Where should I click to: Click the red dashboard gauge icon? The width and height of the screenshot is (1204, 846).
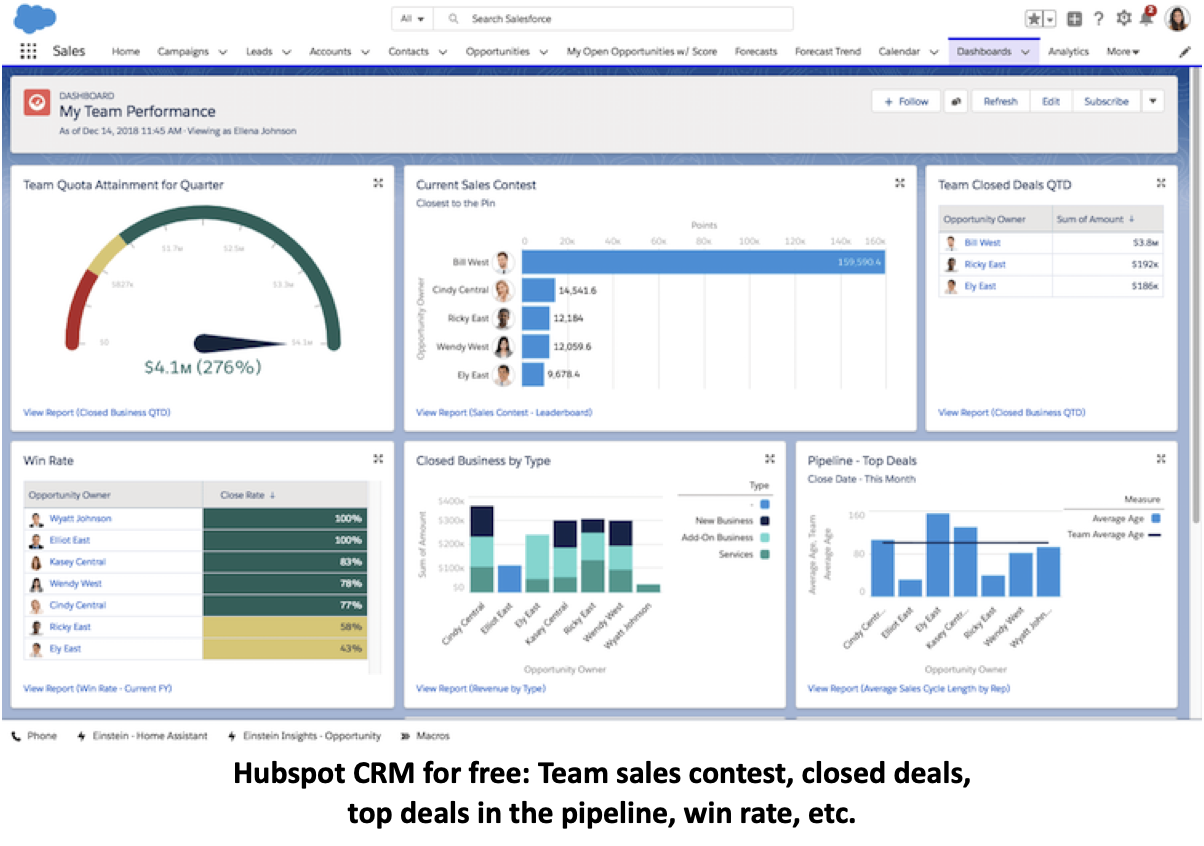[x=37, y=102]
